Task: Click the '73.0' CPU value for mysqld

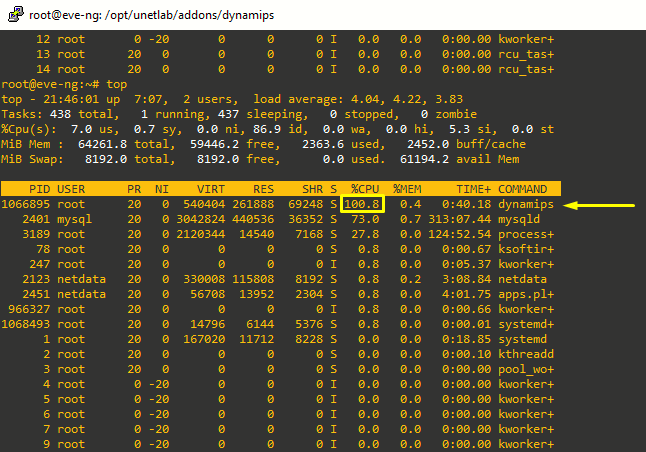Action: click(365, 219)
